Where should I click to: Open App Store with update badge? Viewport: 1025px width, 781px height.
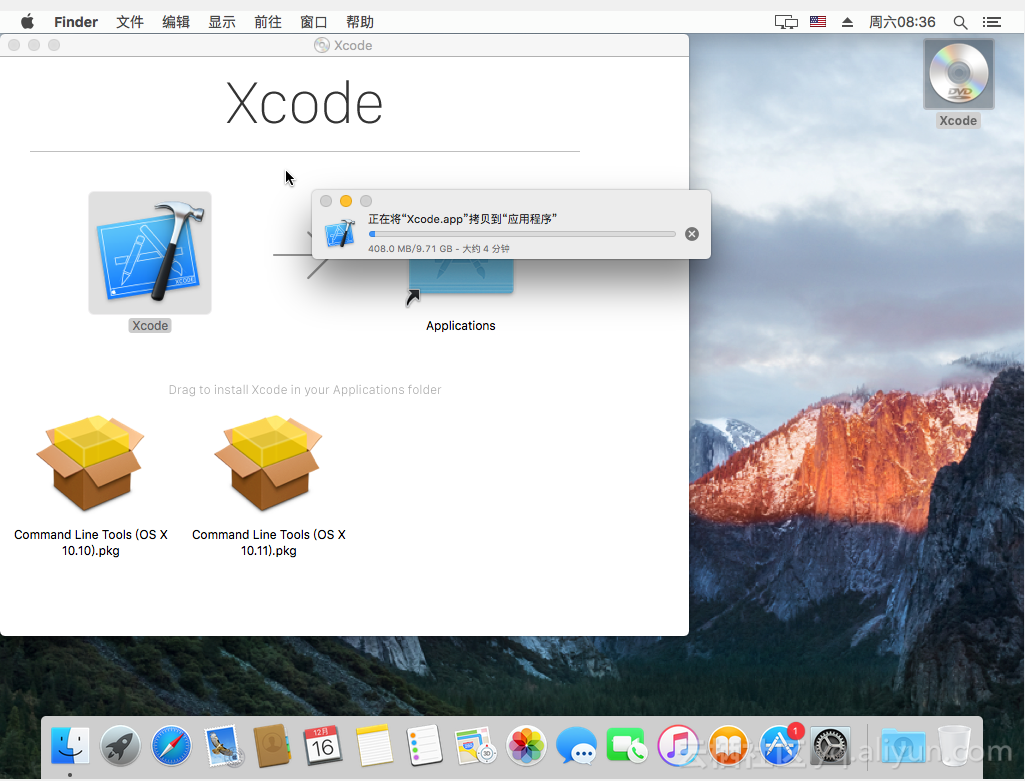tap(779, 745)
